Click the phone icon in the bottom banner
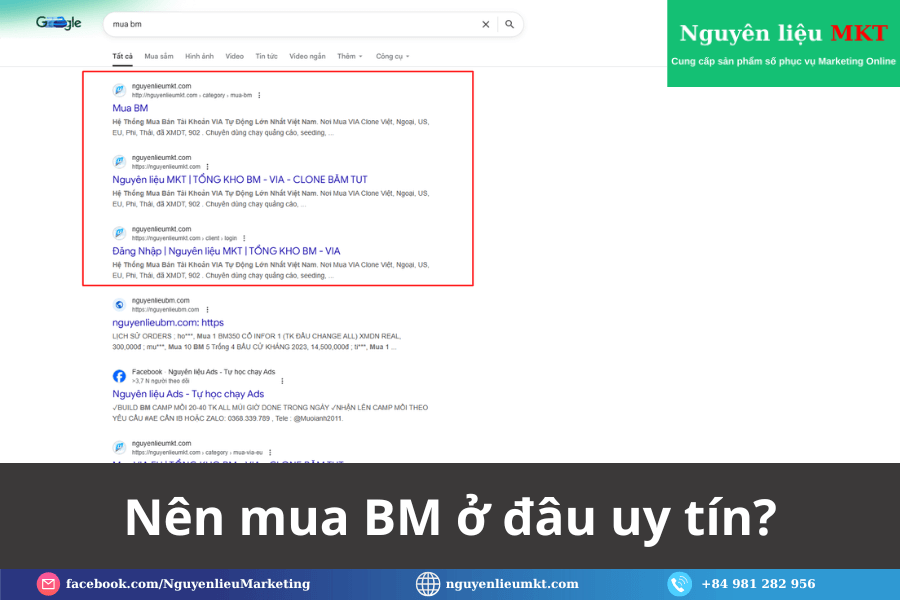Image resolution: width=900 pixels, height=600 pixels. tap(679, 584)
